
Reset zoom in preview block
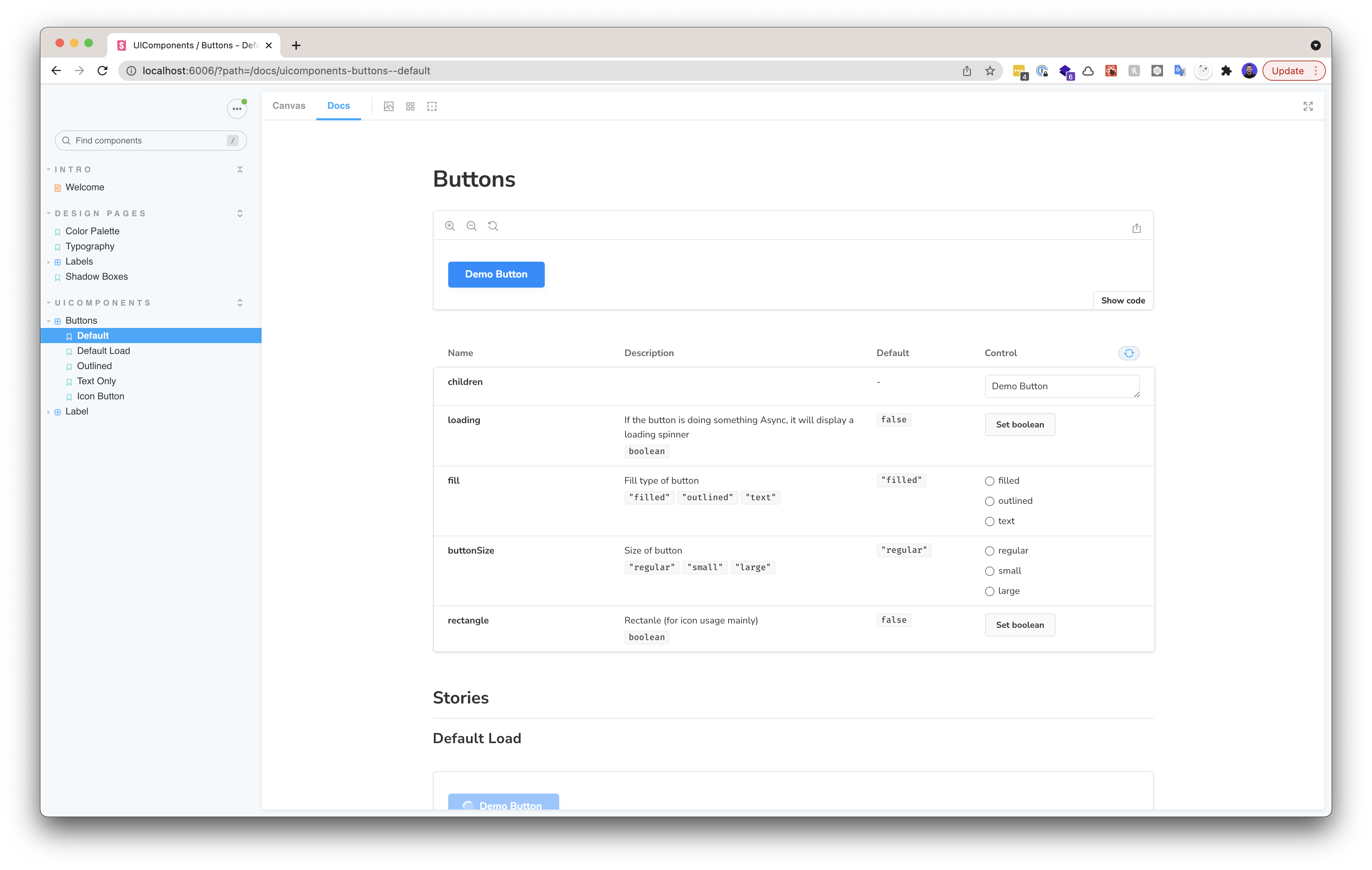pyautogui.click(x=493, y=226)
